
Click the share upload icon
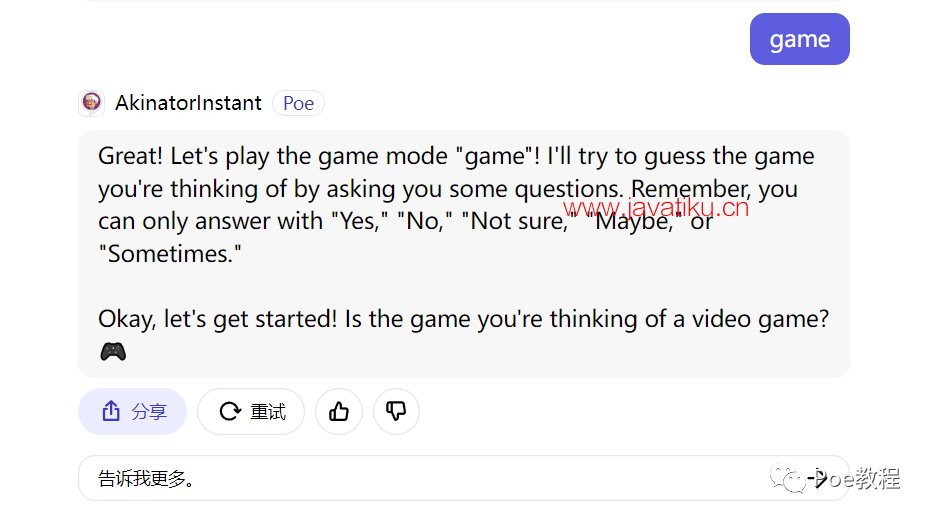(x=111, y=411)
